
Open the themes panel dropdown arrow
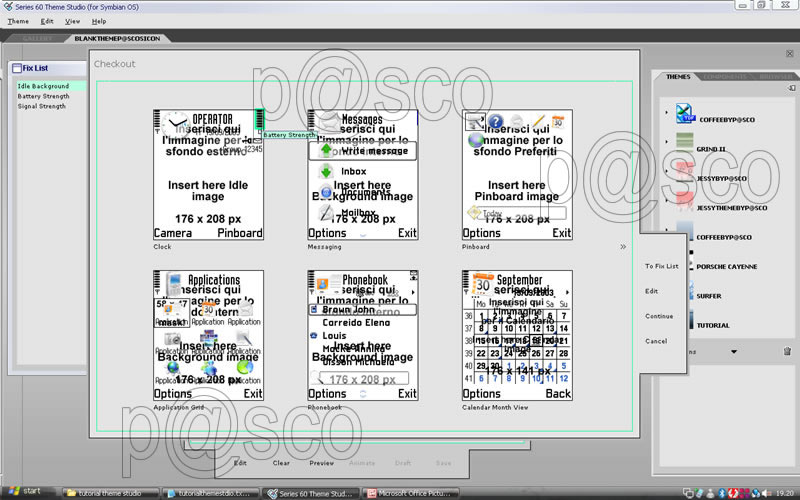click(734, 352)
